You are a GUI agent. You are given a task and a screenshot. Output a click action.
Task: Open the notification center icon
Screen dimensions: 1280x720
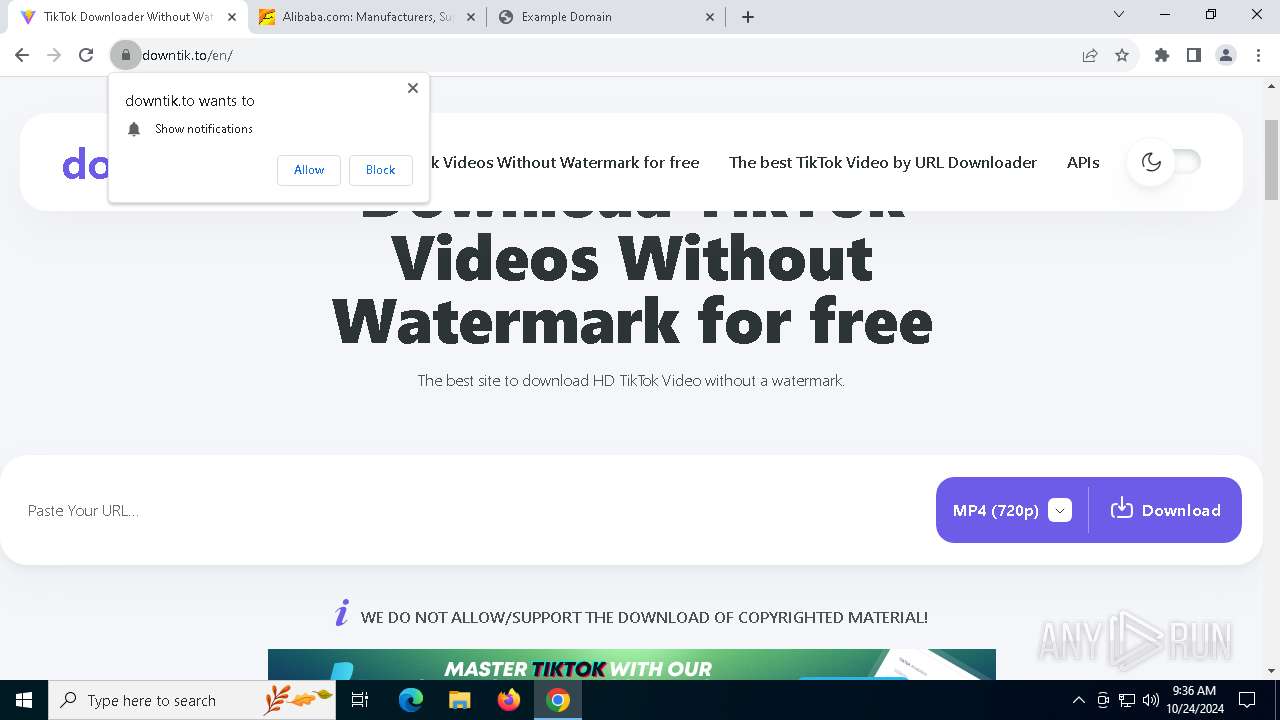(x=1248, y=700)
